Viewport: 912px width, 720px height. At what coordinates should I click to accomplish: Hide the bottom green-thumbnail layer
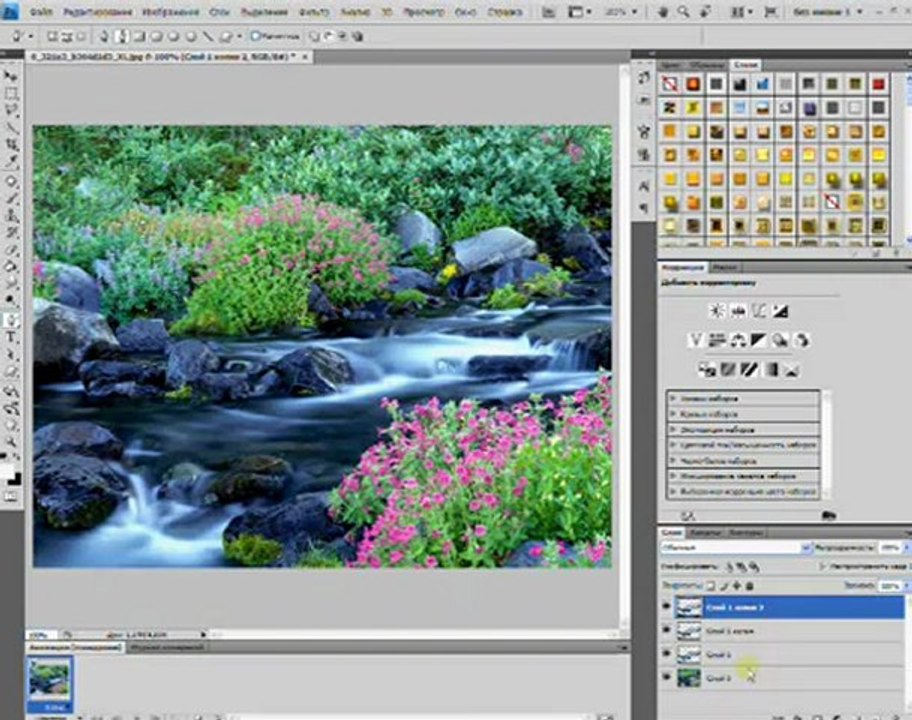coord(667,677)
